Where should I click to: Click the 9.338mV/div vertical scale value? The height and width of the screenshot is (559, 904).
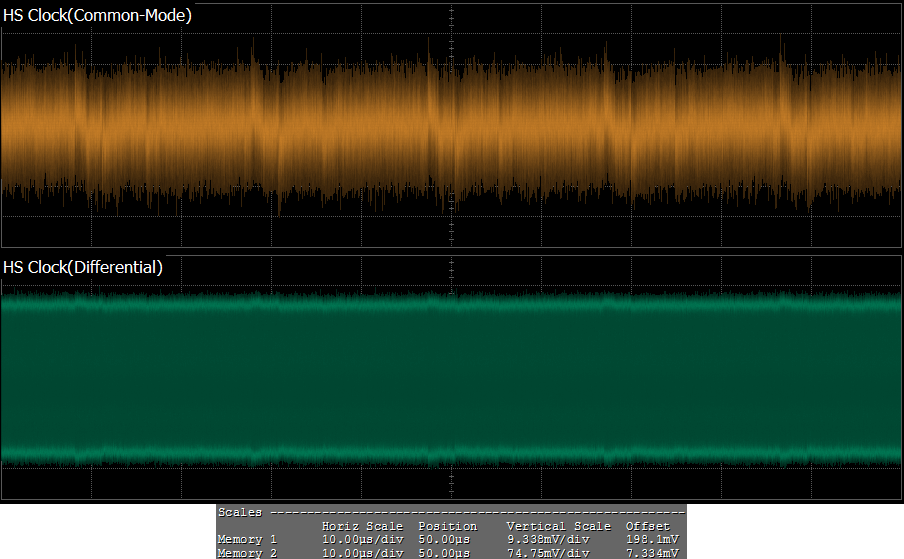[551, 539]
